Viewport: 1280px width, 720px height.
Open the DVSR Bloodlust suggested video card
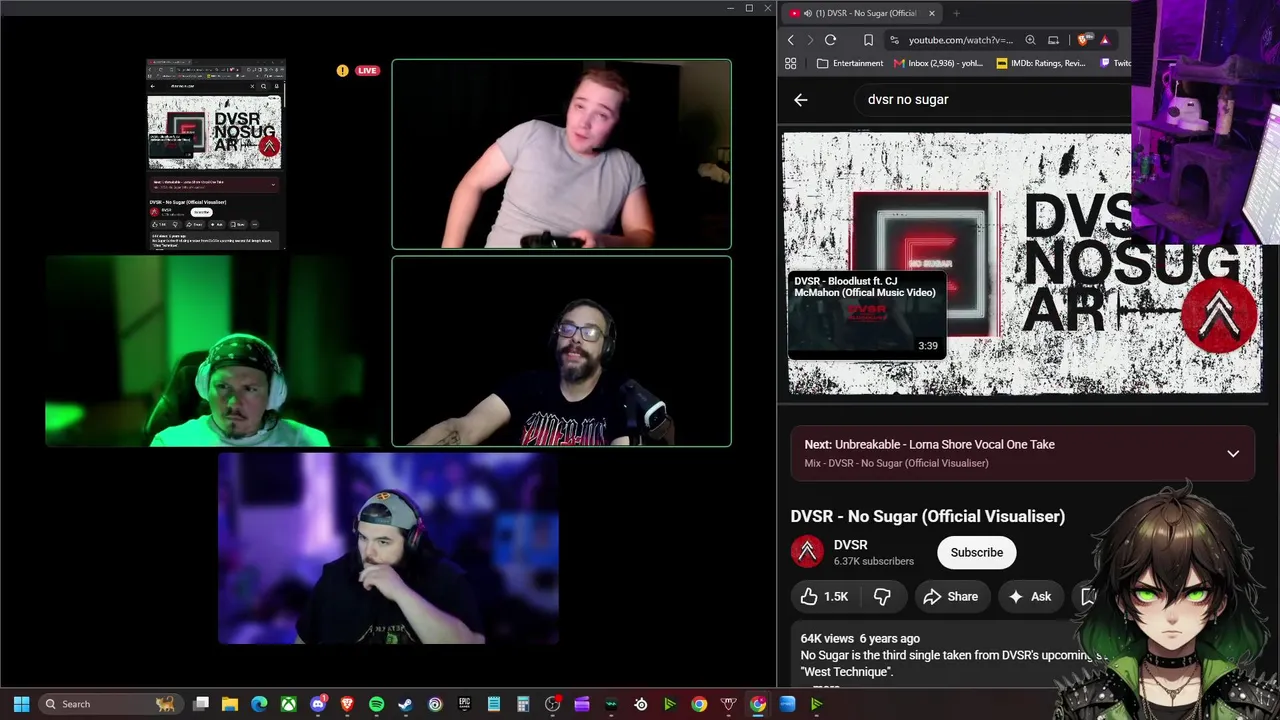pos(867,316)
